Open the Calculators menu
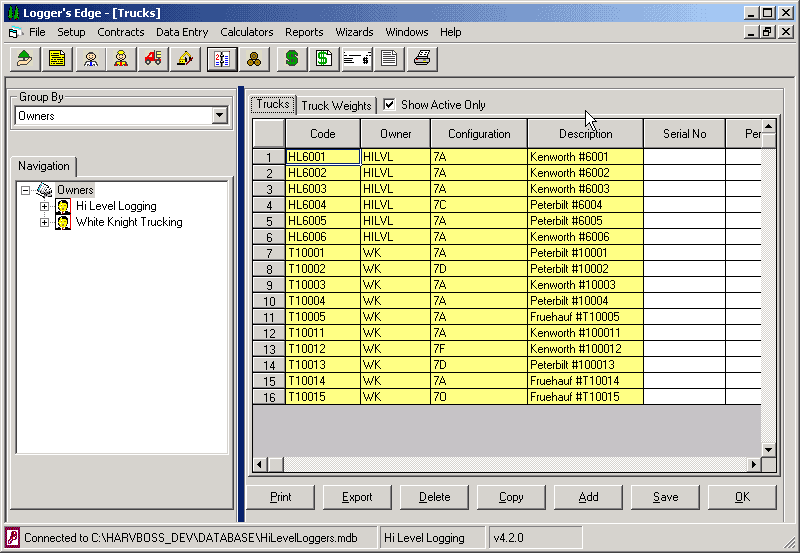800x553 pixels. (246, 32)
